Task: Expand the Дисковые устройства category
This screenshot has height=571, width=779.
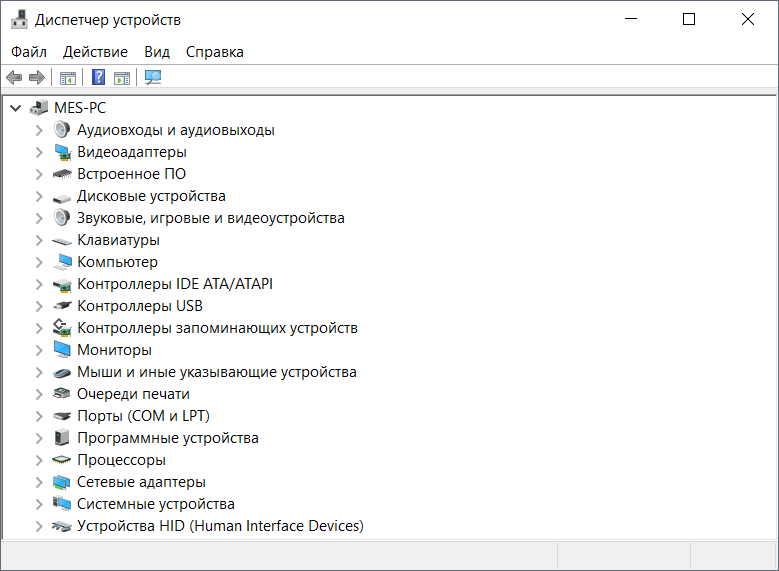Action: coord(39,196)
